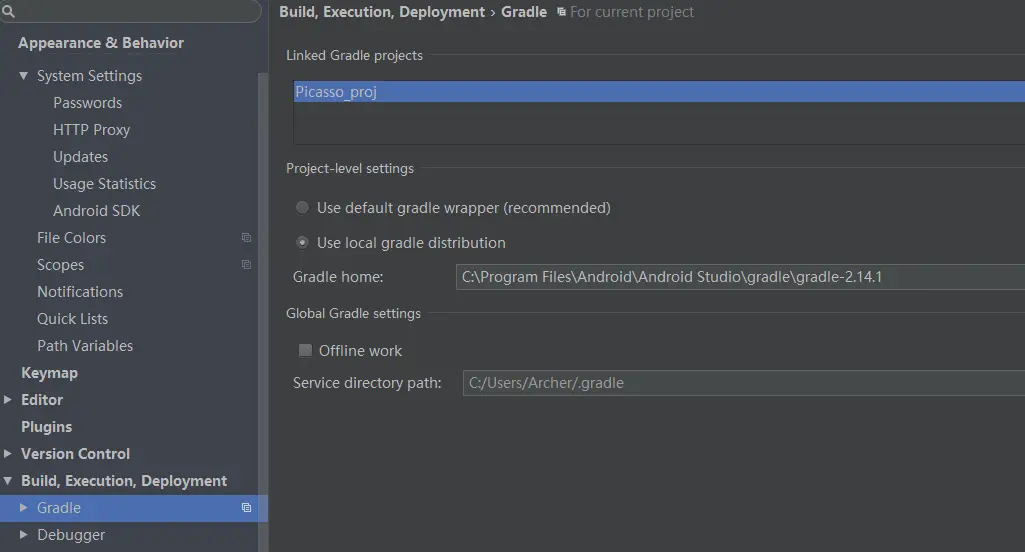
Task: Select the Version Control category label
Action: (x=75, y=453)
